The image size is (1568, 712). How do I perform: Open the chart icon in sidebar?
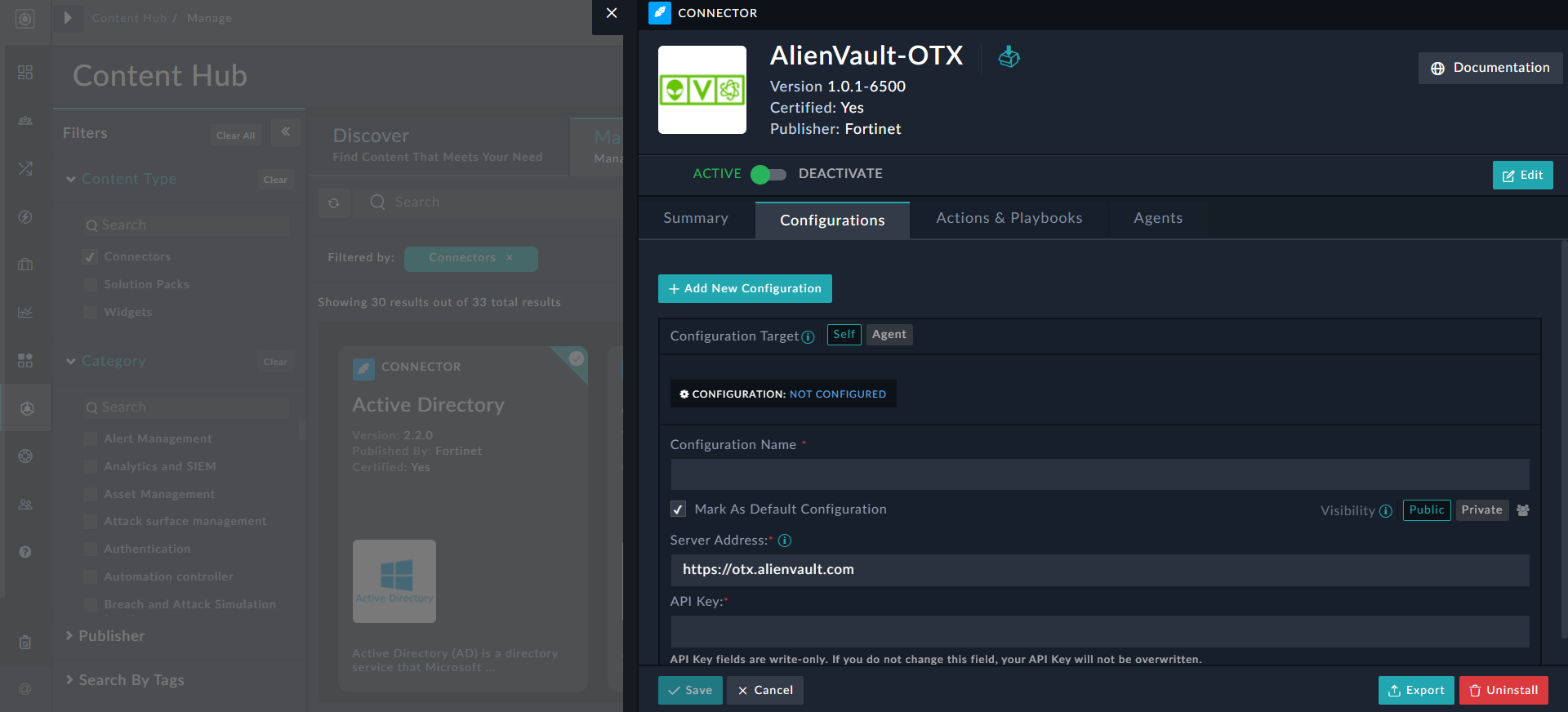[25, 312]
